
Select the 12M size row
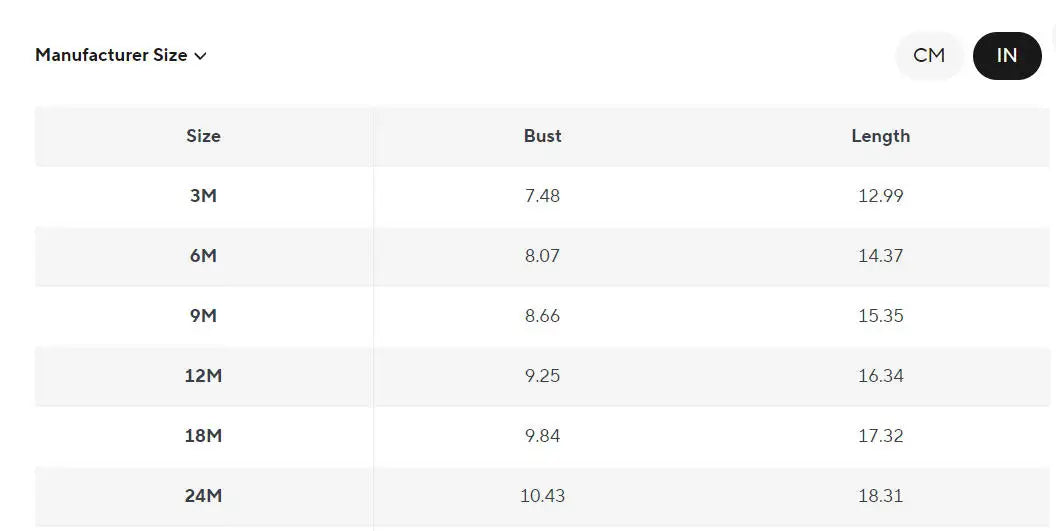542,376
